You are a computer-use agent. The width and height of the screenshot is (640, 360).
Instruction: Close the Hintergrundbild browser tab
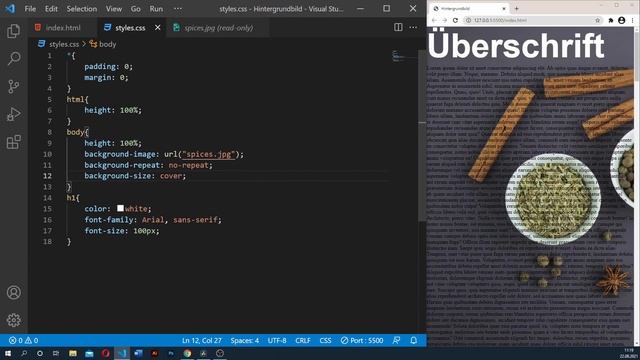click(x=504, y=8)
